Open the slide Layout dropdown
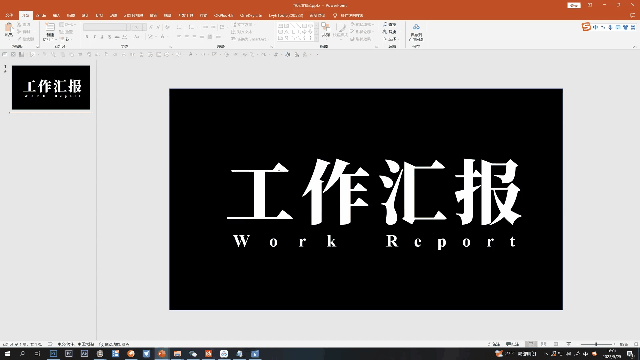This screenshot has width=640, height=360. coord(67,24)
